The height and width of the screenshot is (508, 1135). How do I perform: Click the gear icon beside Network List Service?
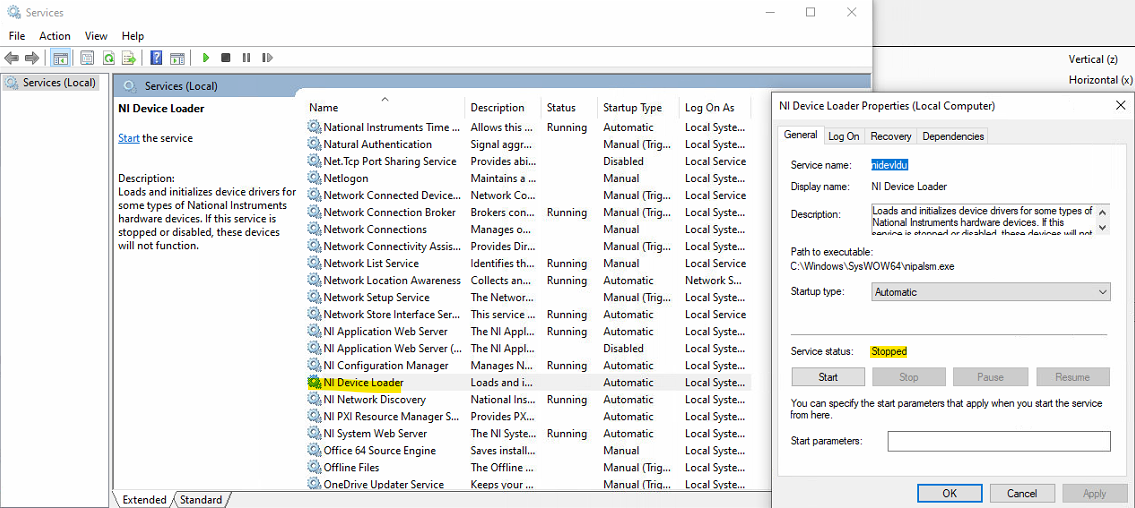(314, 263)
